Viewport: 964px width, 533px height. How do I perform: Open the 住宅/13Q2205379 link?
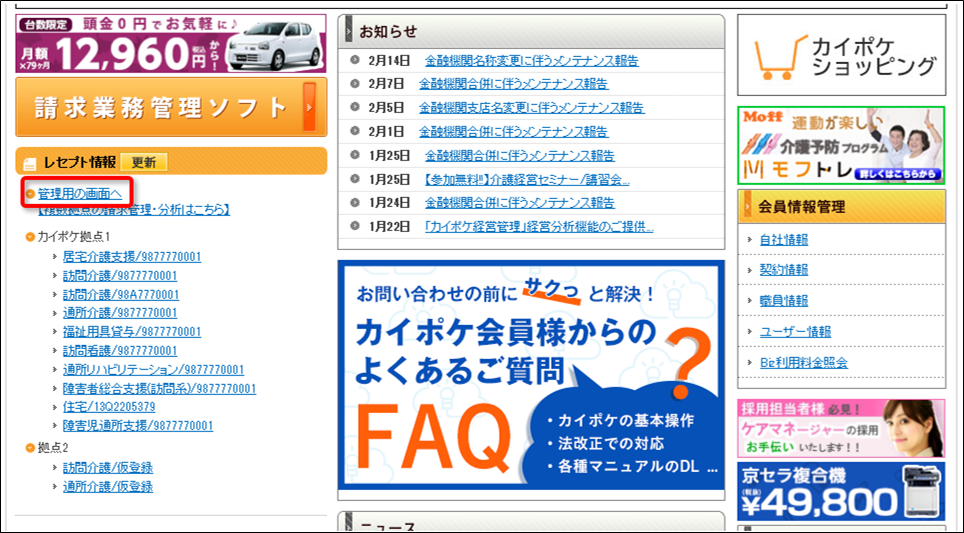[x=109, y=406]
